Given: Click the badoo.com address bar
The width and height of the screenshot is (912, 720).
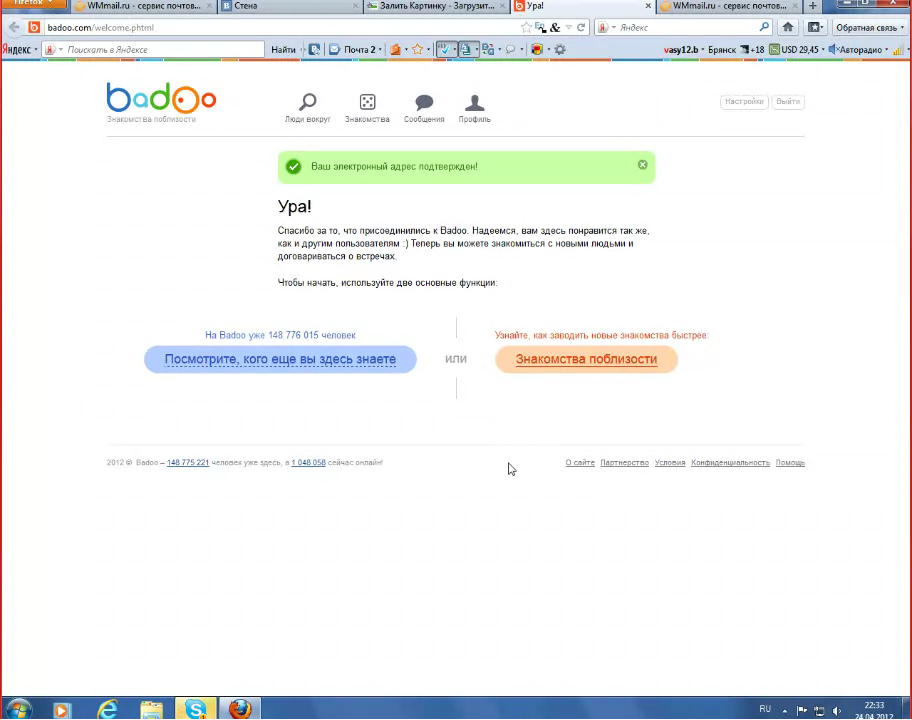Looking at the screenshot, I should pos(279,27).
